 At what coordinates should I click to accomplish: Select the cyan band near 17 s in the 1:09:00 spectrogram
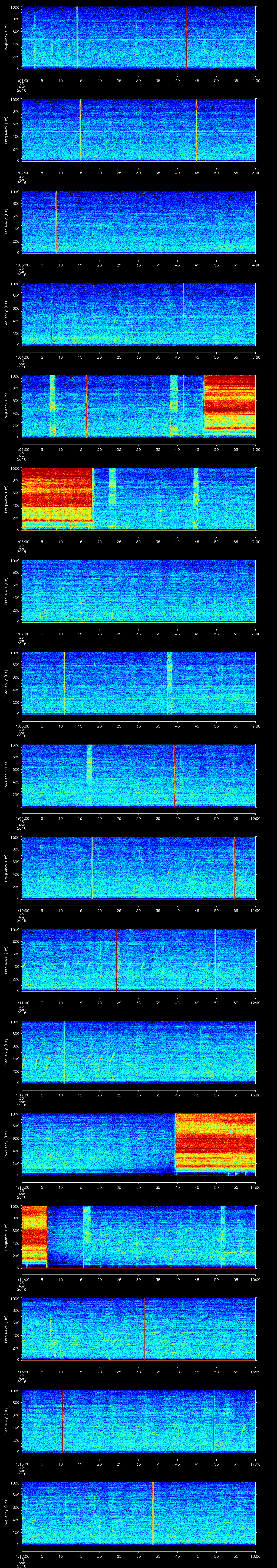[89, 775]
